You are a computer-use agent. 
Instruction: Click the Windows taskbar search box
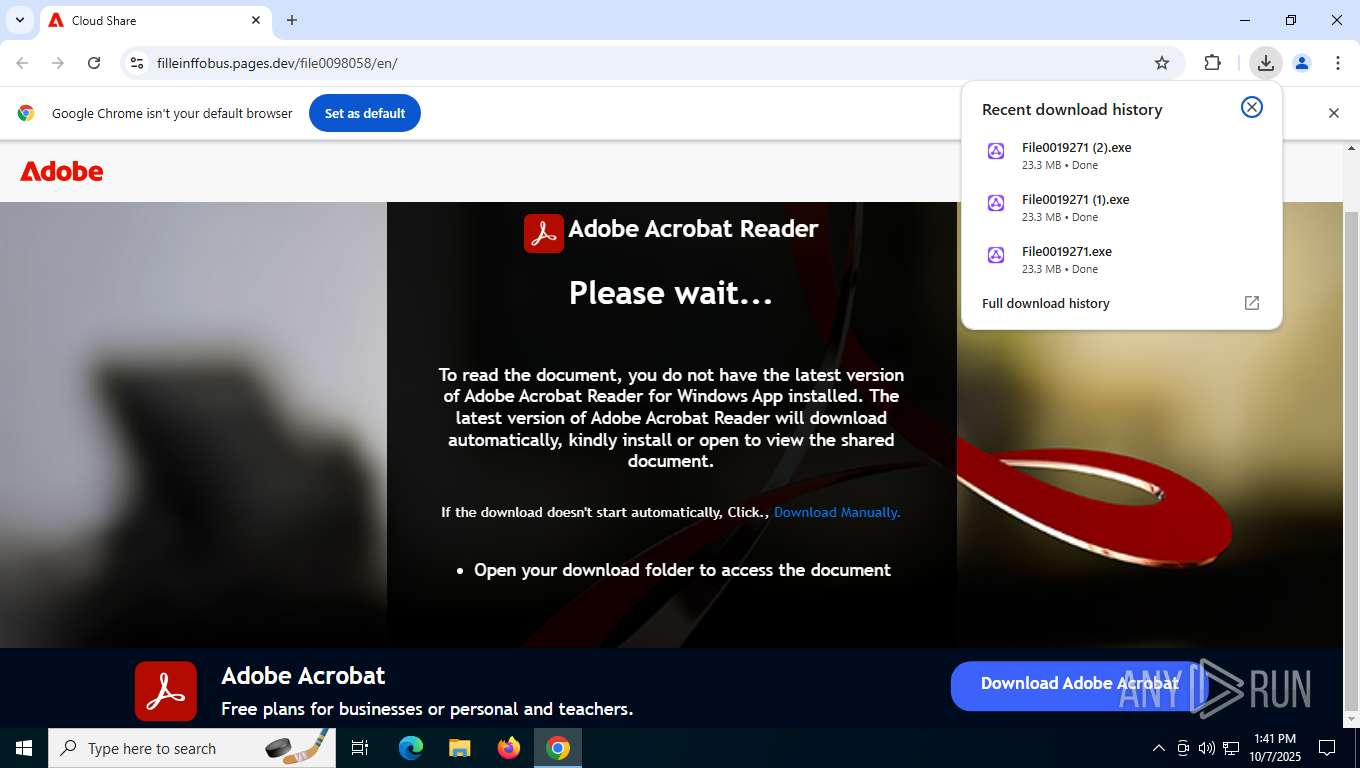[x=192, y=748]
